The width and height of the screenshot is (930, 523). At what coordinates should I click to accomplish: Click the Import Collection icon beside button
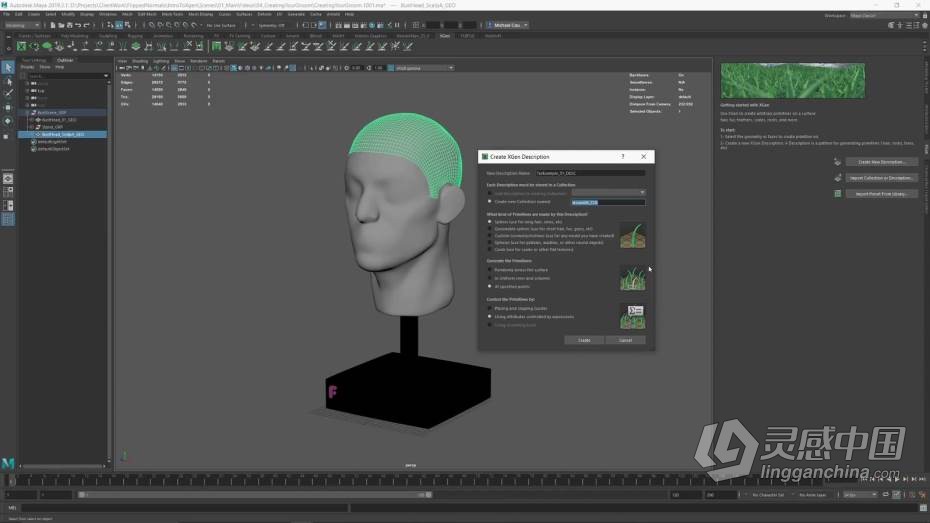pyautogui.click(x=838, y=178)
